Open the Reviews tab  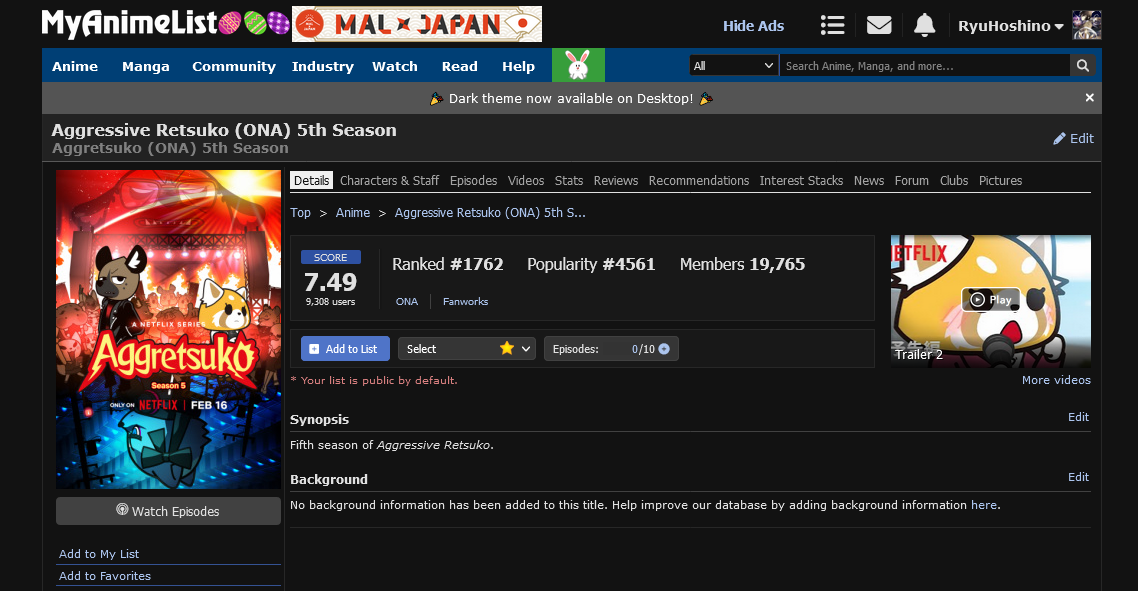click(615, 181)
